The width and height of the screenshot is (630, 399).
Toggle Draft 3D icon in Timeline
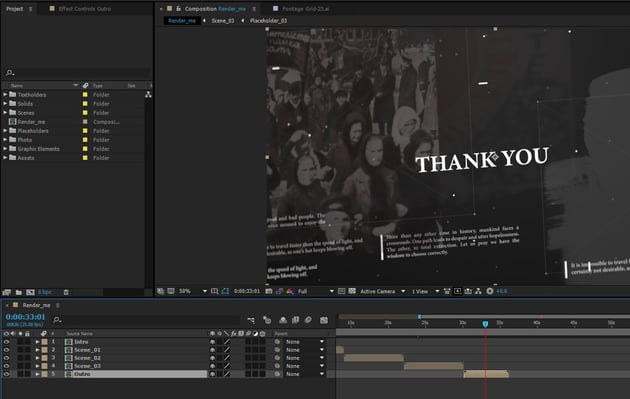(267, 320)
